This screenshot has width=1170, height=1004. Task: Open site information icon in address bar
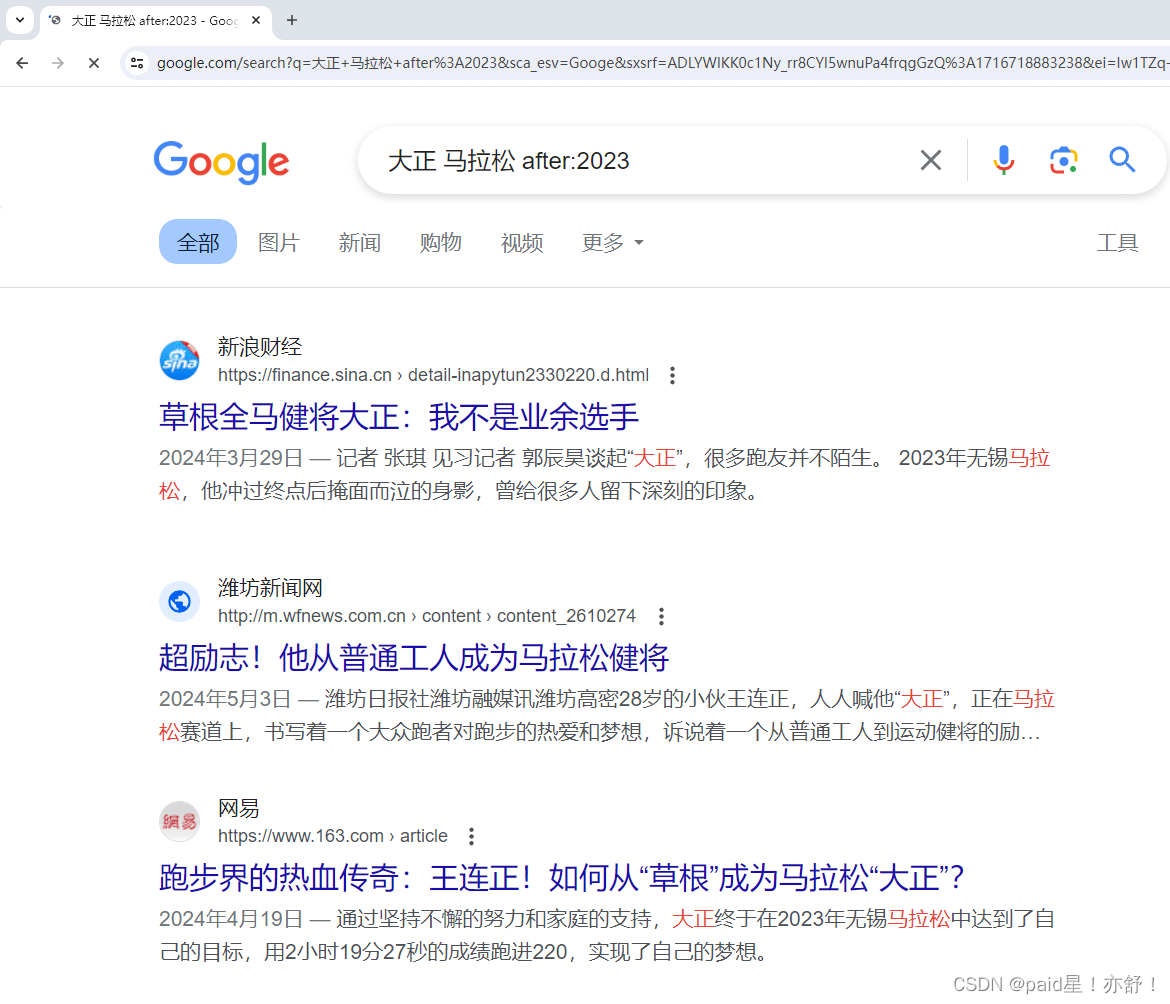point(137,63)
